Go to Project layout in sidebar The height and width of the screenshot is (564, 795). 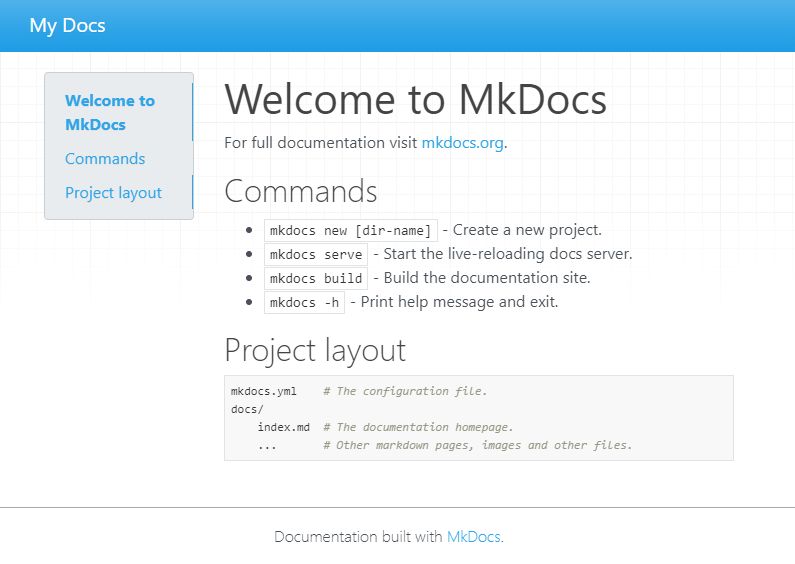pyautogui.click(x=114, y=193)
